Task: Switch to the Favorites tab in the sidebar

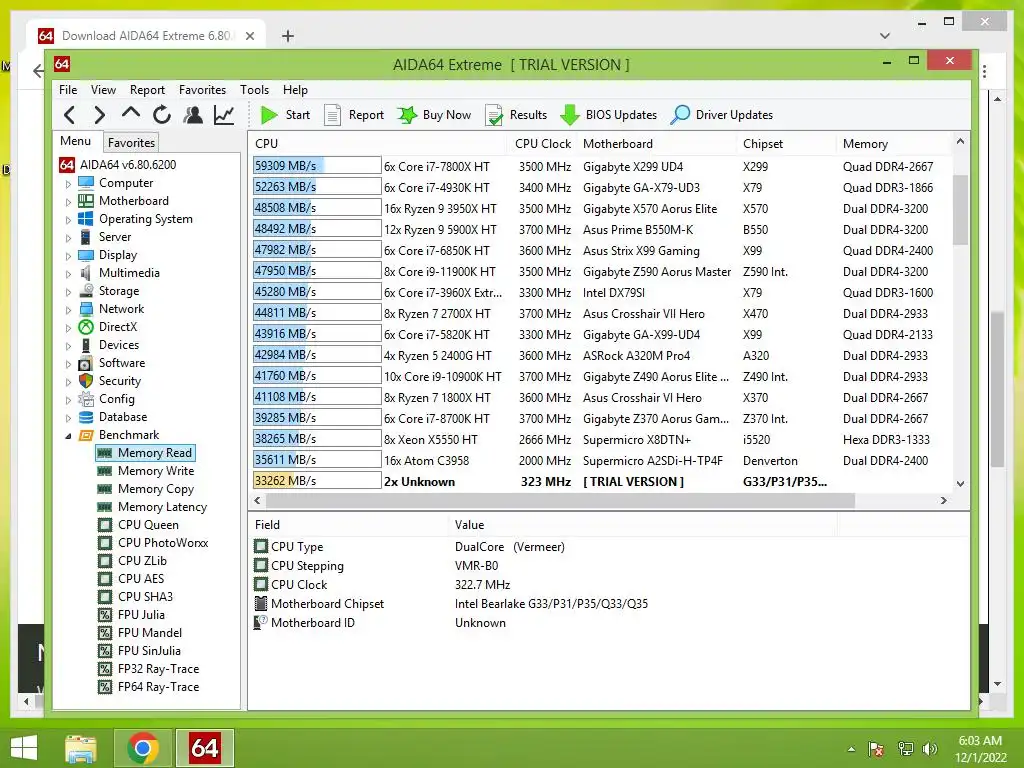Action: (x=131, y=142)
